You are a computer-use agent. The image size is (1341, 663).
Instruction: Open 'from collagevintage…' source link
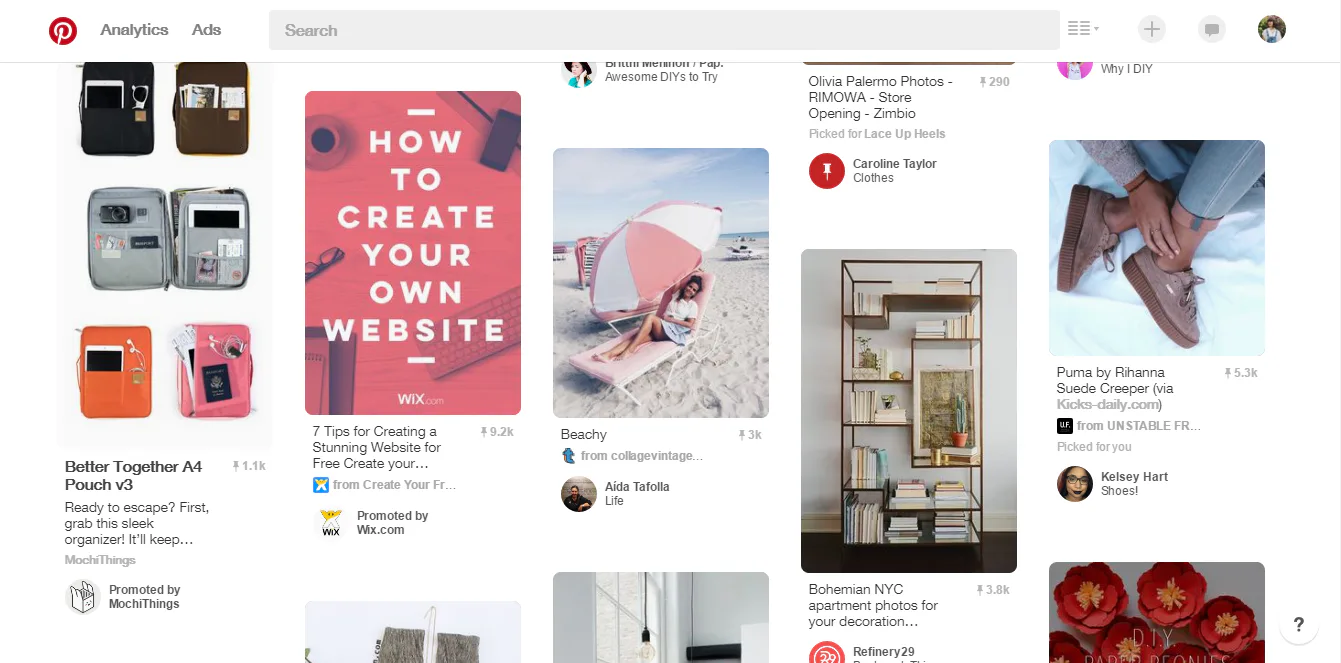click(642, 456)
